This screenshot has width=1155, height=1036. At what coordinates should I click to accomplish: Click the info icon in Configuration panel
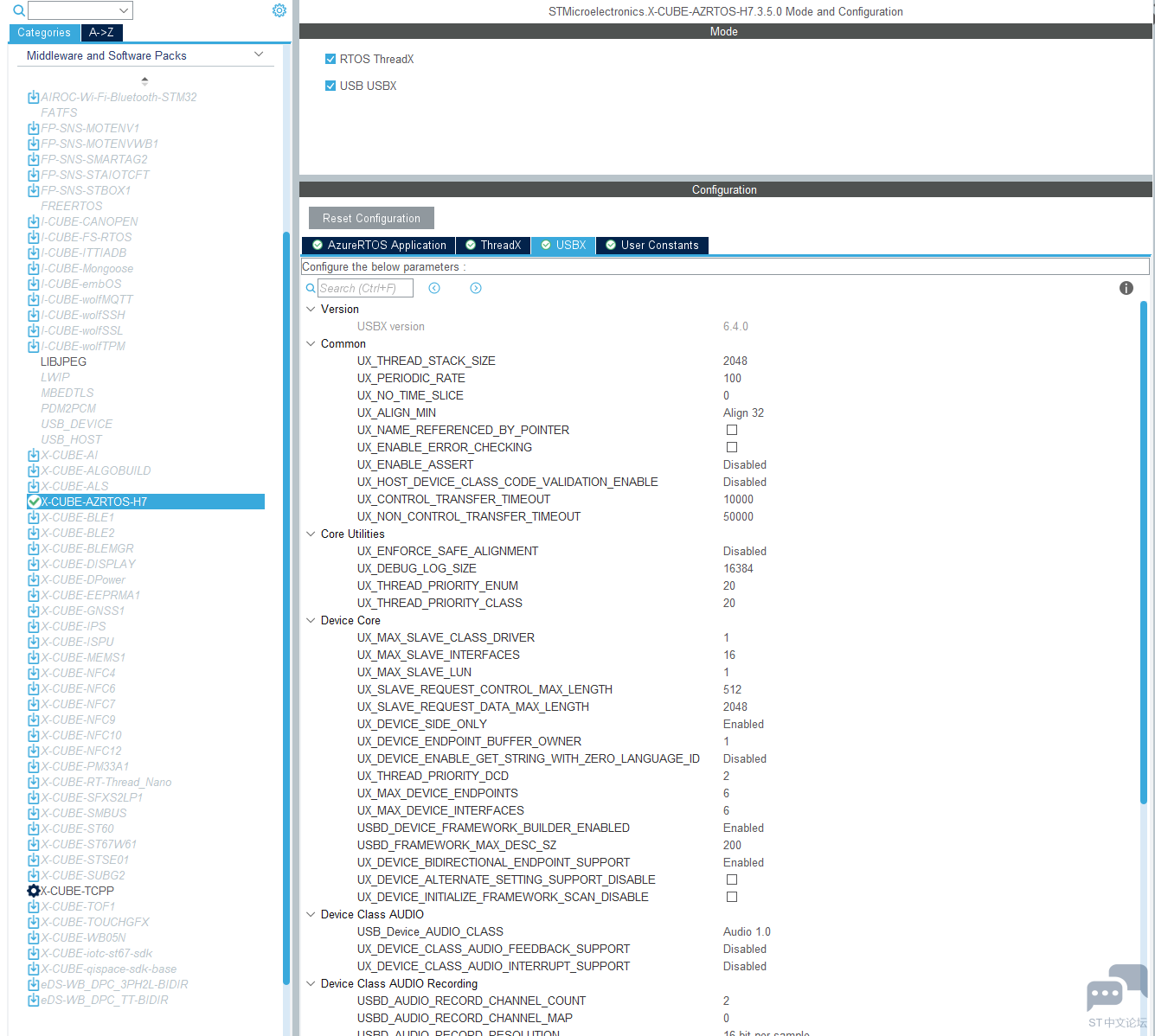pos(1126,288)
